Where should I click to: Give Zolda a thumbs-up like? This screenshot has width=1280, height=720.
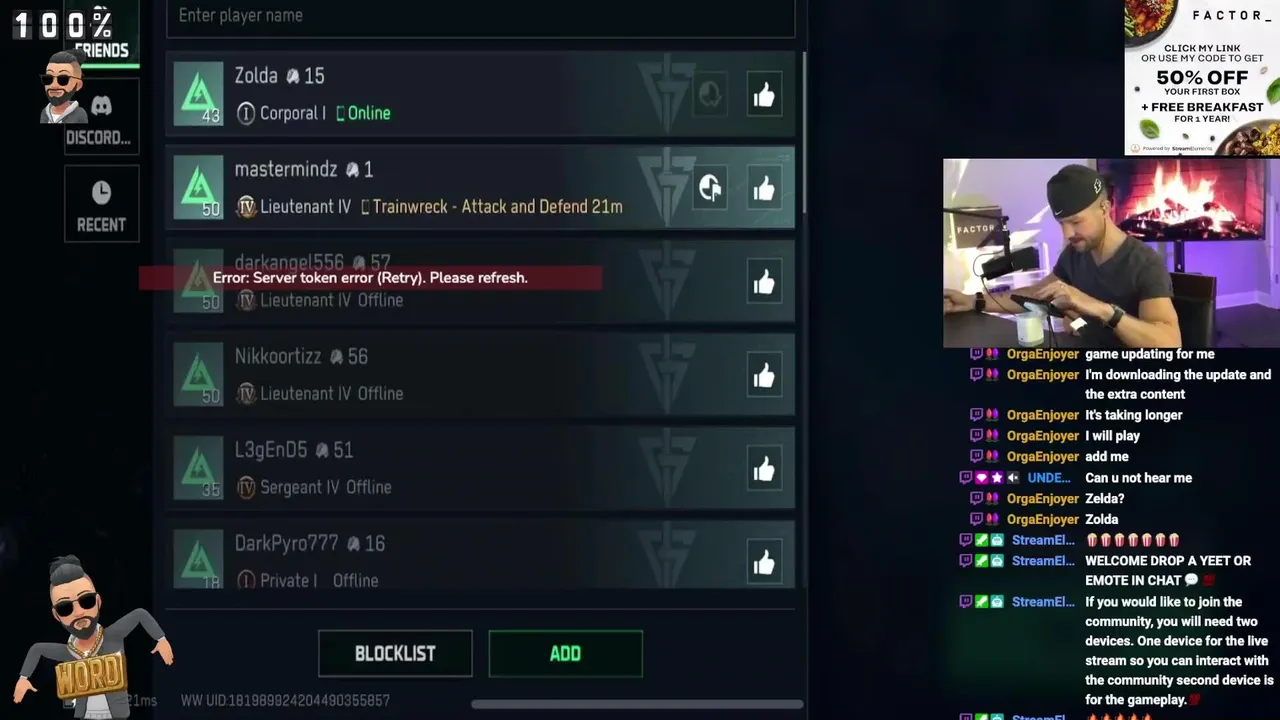coord(764,95)
